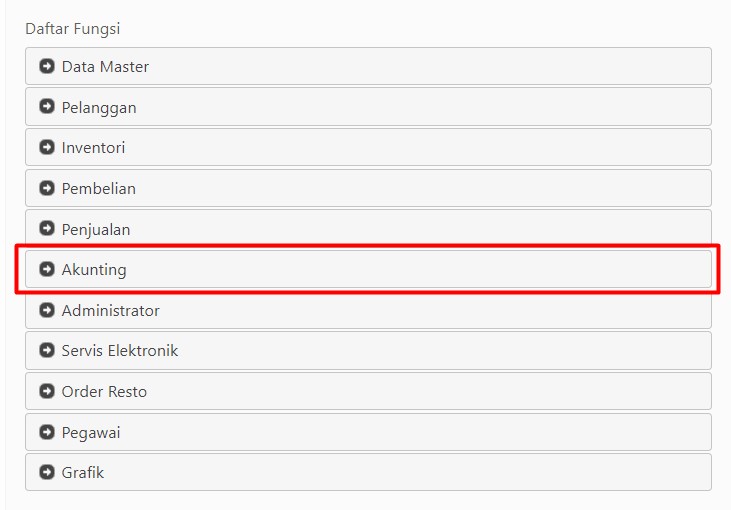Click the arrow icon beside Grafik

[x=47, y=472]
